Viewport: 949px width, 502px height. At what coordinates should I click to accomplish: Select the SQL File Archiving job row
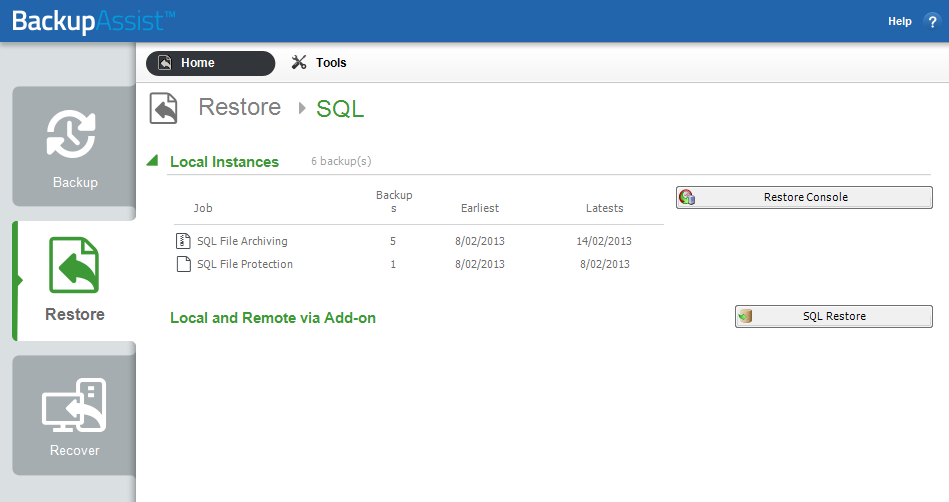tap(419, 241)
